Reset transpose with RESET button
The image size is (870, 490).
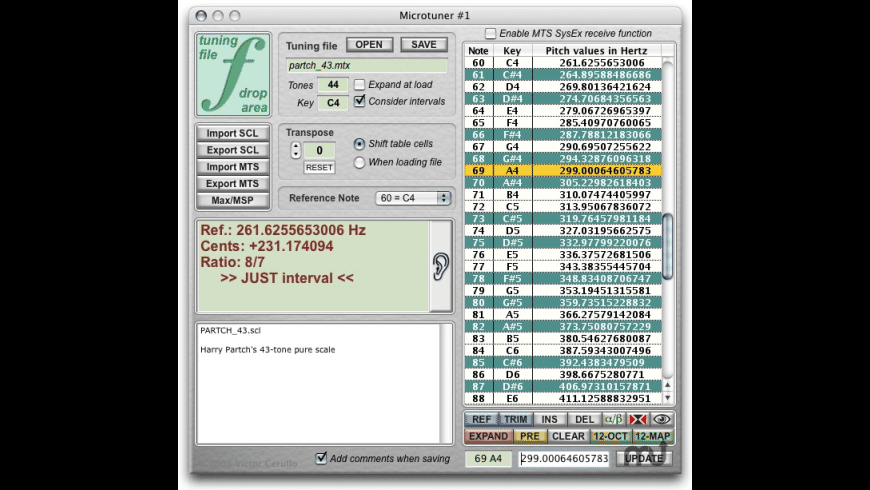(319, 168)
